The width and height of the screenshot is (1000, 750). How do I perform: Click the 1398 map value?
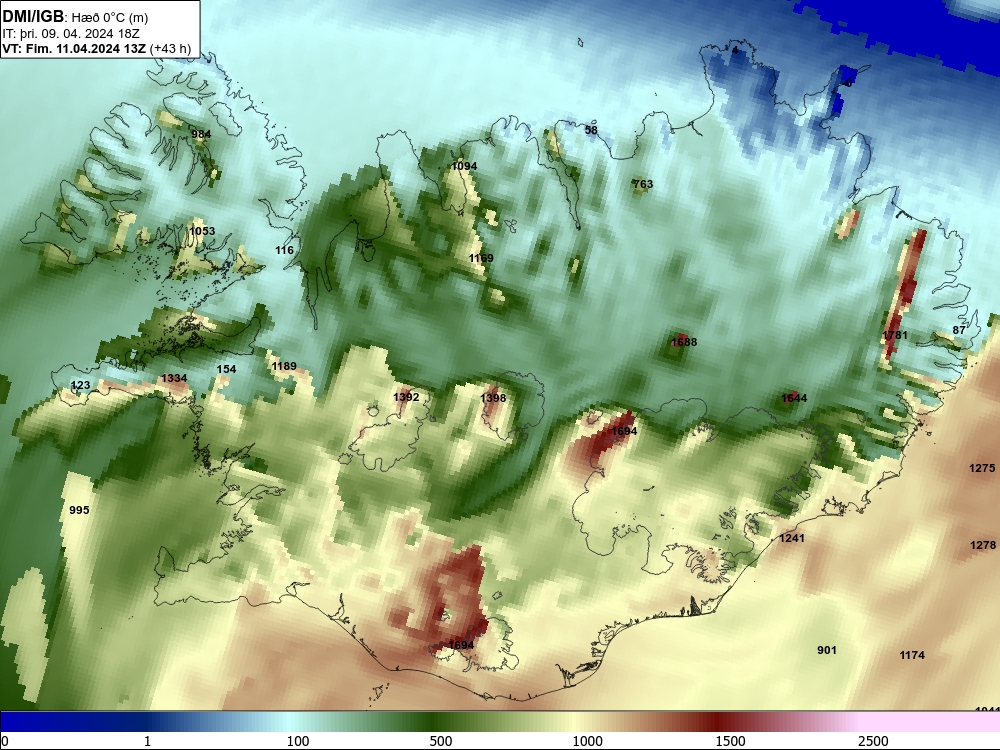(493, 398)
